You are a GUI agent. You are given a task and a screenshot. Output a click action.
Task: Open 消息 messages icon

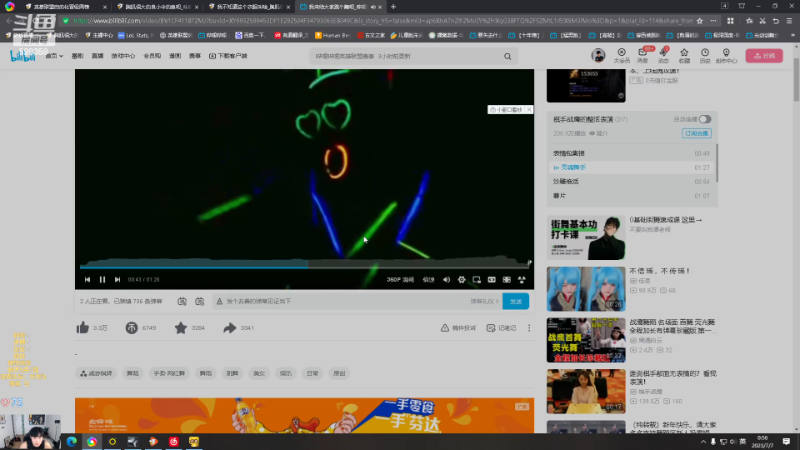[x=642, y=56]
